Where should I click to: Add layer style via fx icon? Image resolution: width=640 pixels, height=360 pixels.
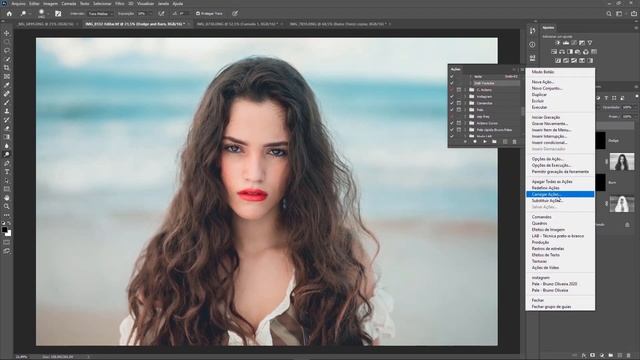(x=584, y=356)
